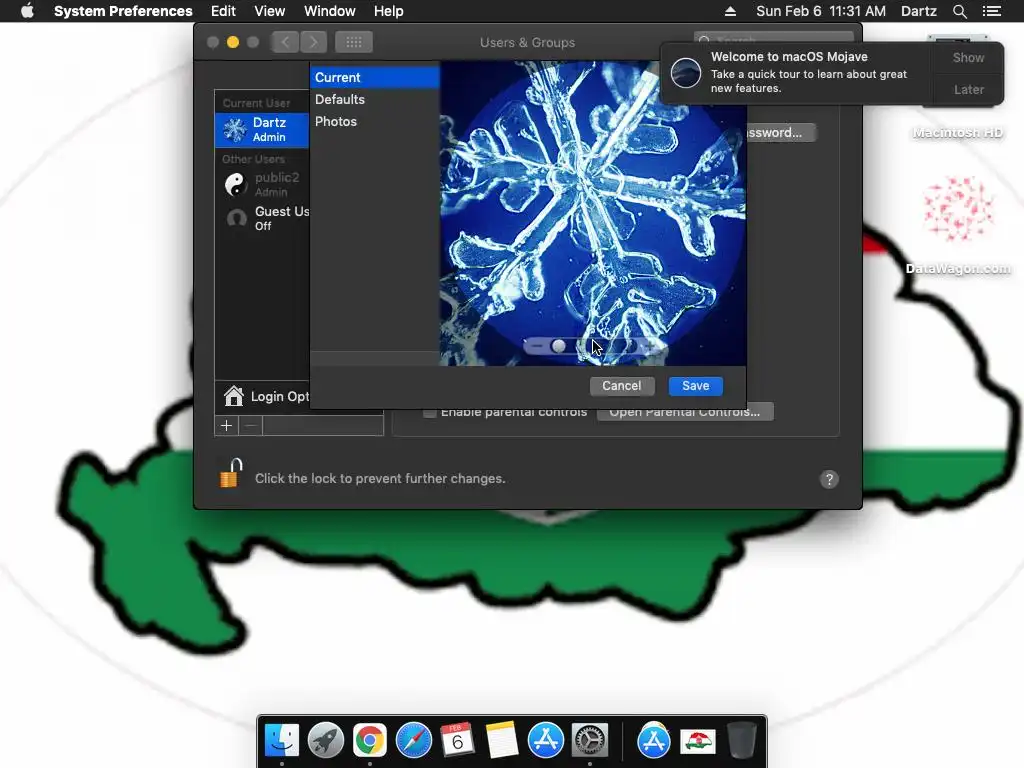Select Dartz Admin current user row

coord(262,129)
